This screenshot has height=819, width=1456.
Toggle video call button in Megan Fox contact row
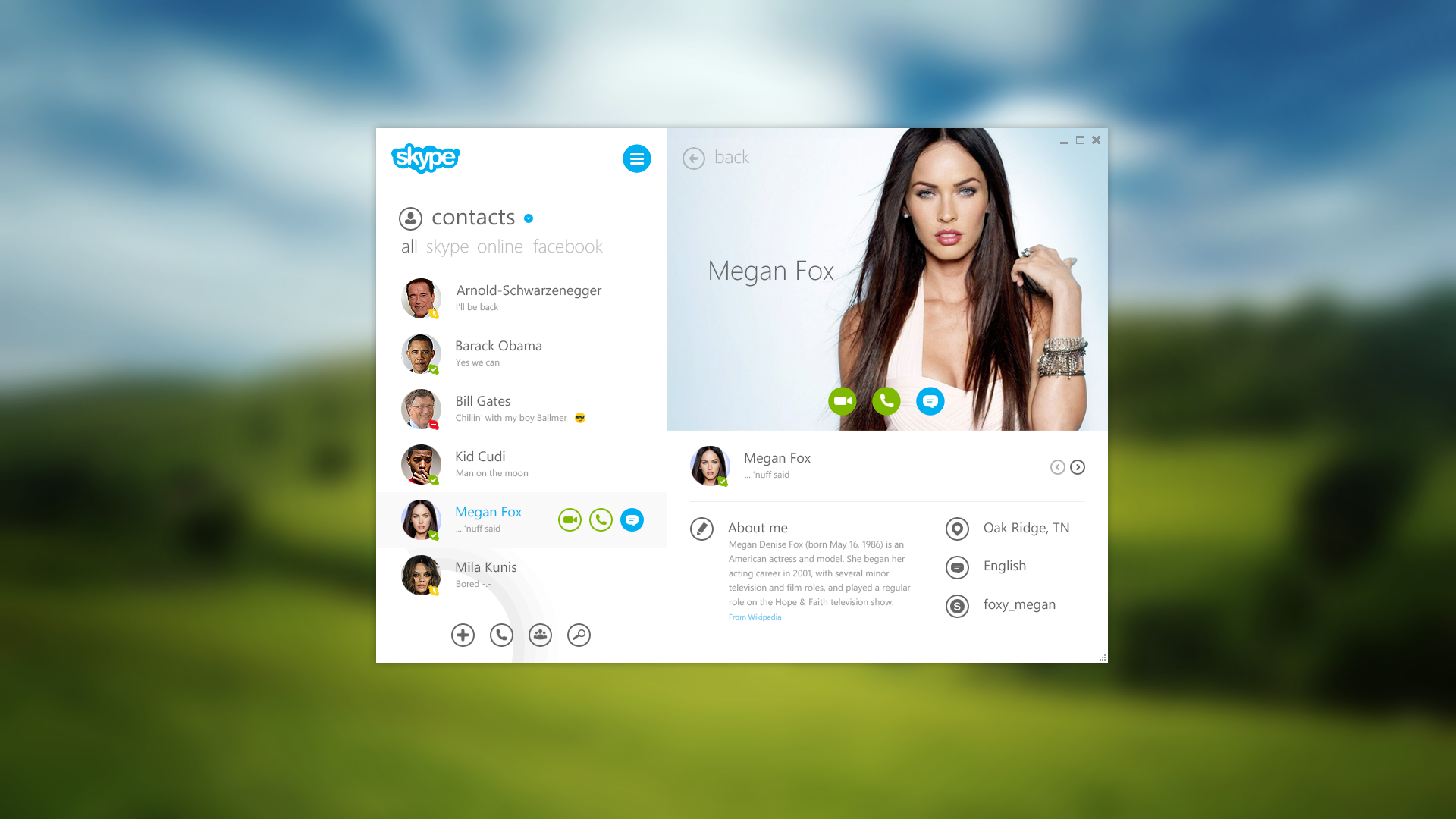coord(570,519)
